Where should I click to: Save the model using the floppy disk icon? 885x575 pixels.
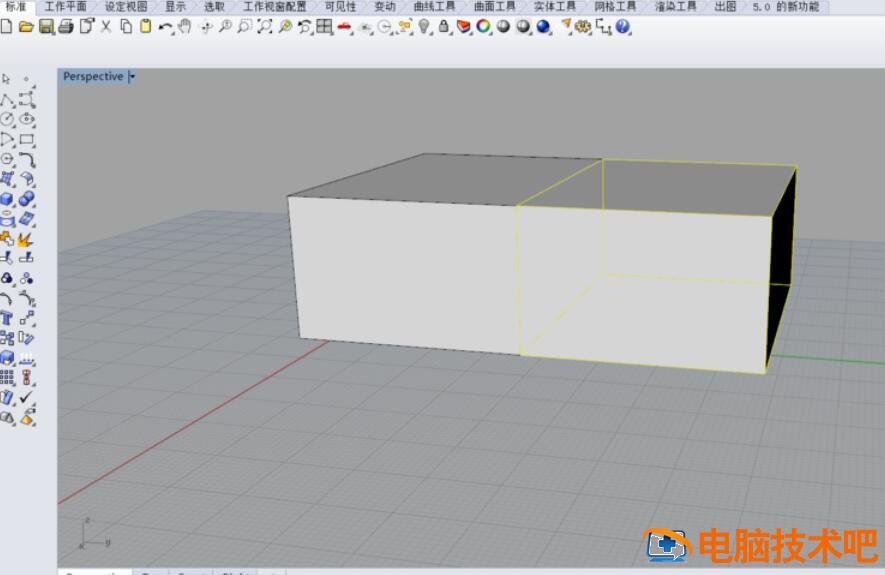pos(46,27)
